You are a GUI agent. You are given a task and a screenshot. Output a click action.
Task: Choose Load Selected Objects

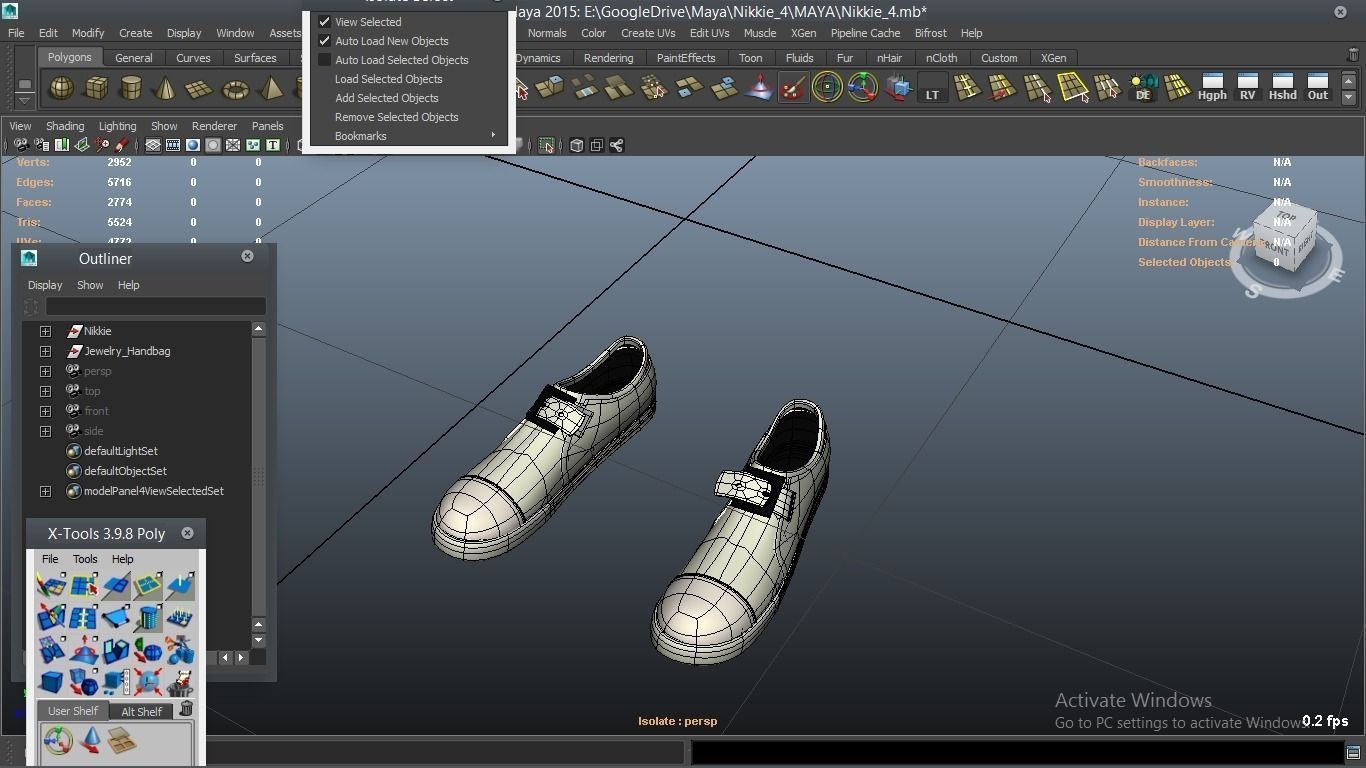click(388, 79)
